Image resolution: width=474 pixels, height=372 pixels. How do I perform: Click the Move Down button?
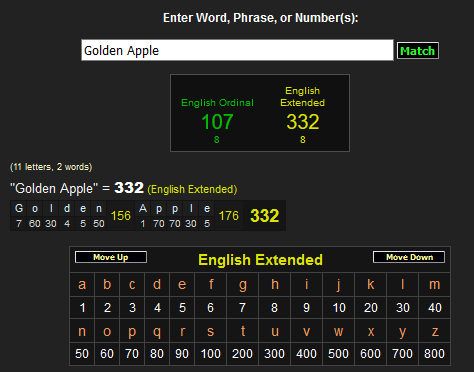click(409, 257)
